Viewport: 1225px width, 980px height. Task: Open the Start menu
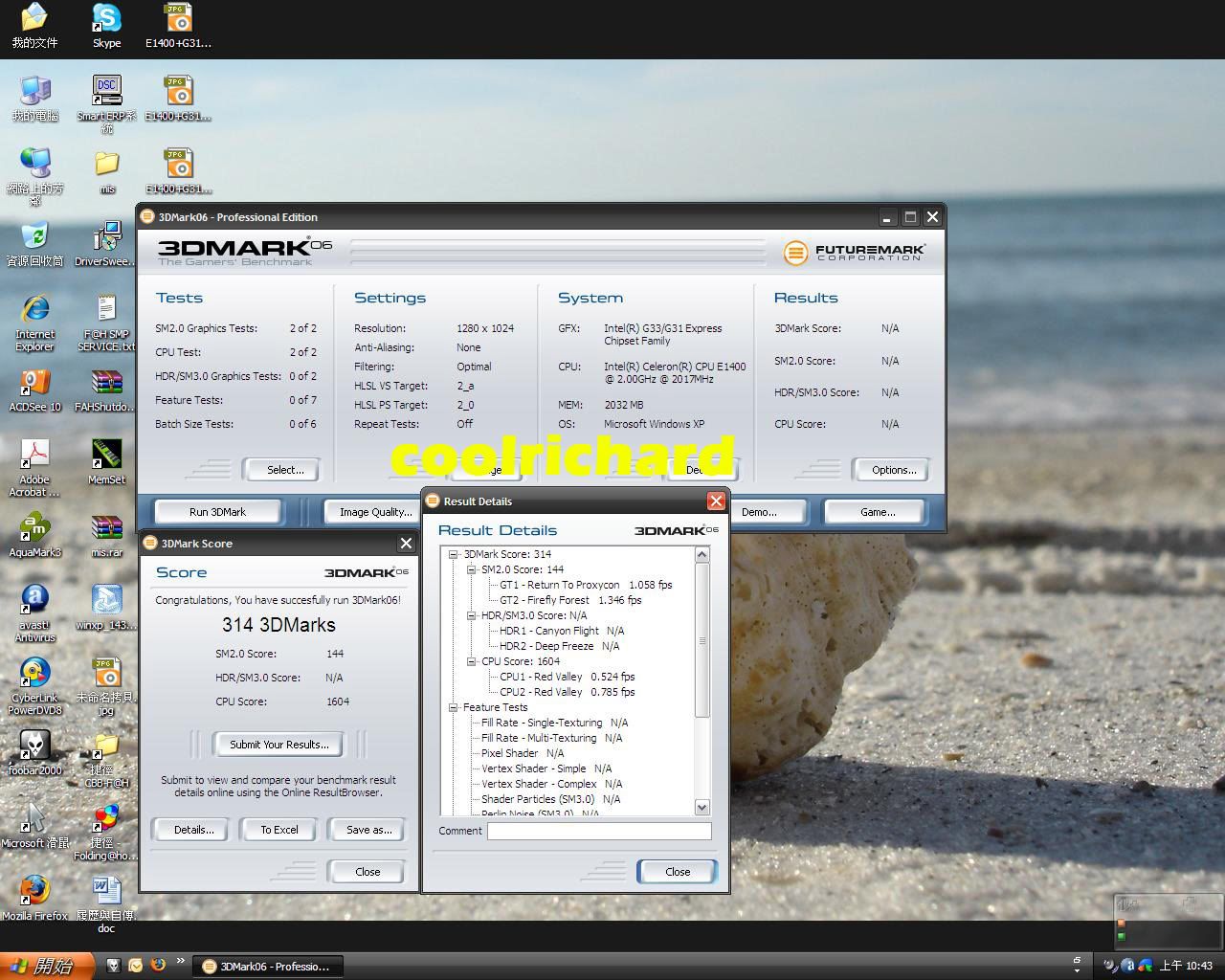click(x=47, y=967)
